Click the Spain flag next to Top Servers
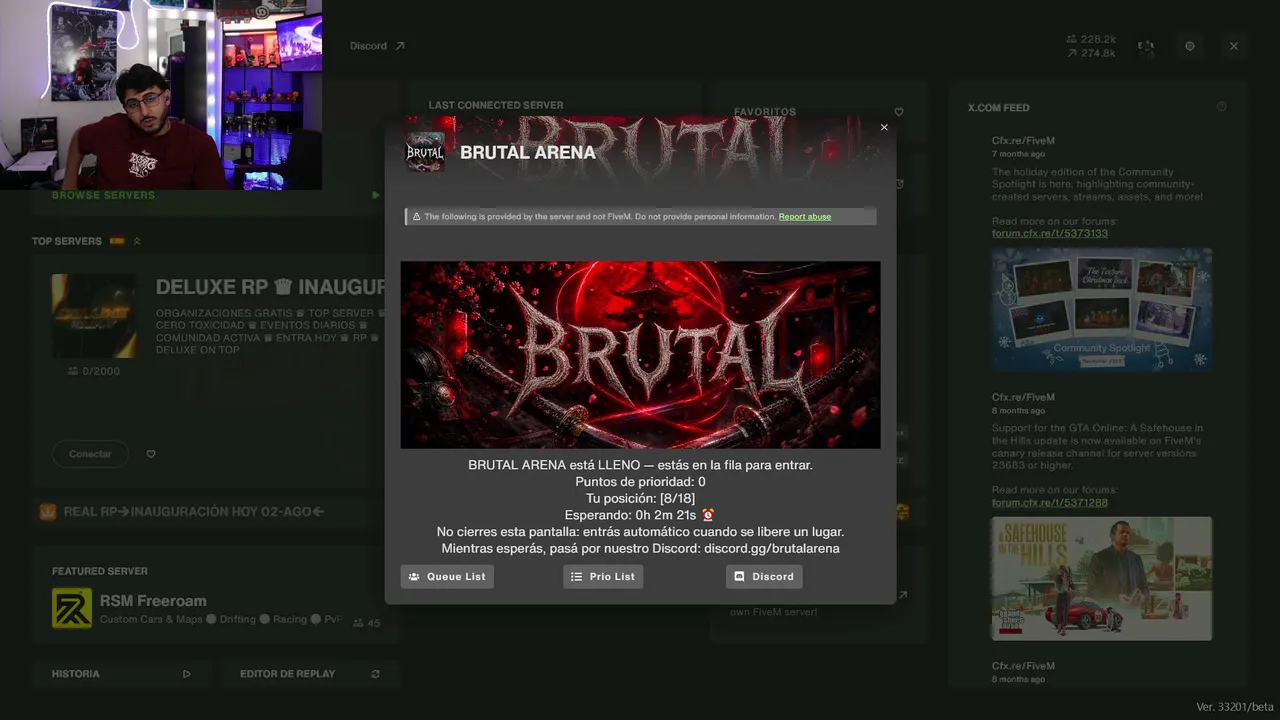1280x720 pixels. 117,241
